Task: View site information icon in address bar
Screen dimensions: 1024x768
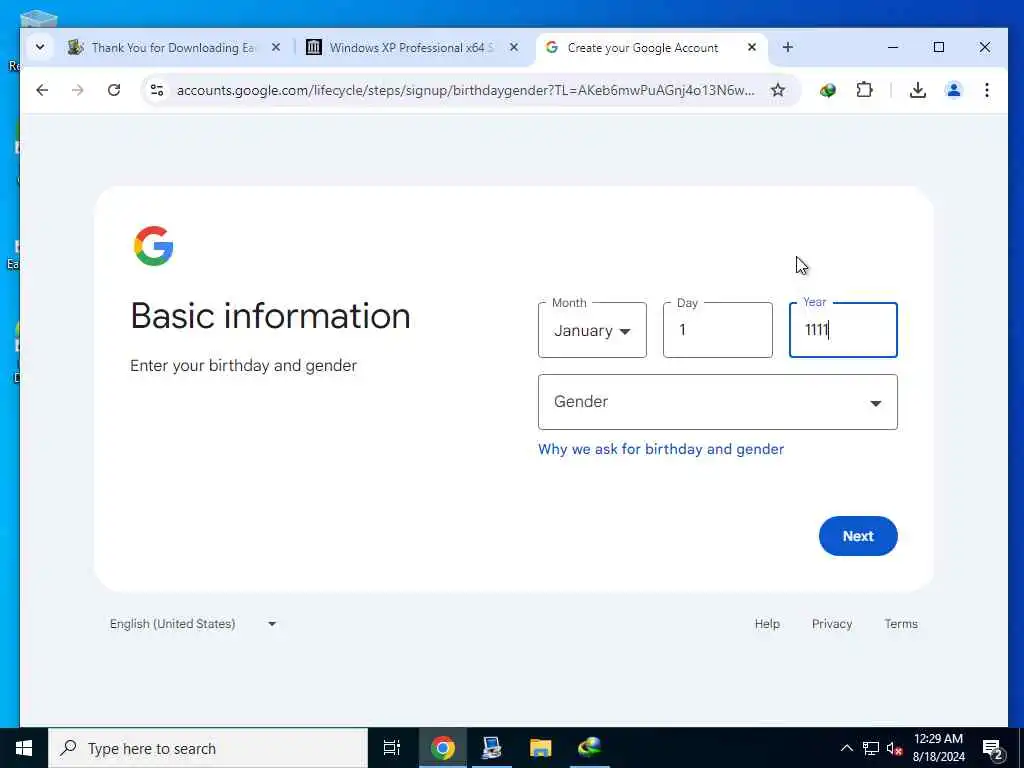Action: point(157,90)
